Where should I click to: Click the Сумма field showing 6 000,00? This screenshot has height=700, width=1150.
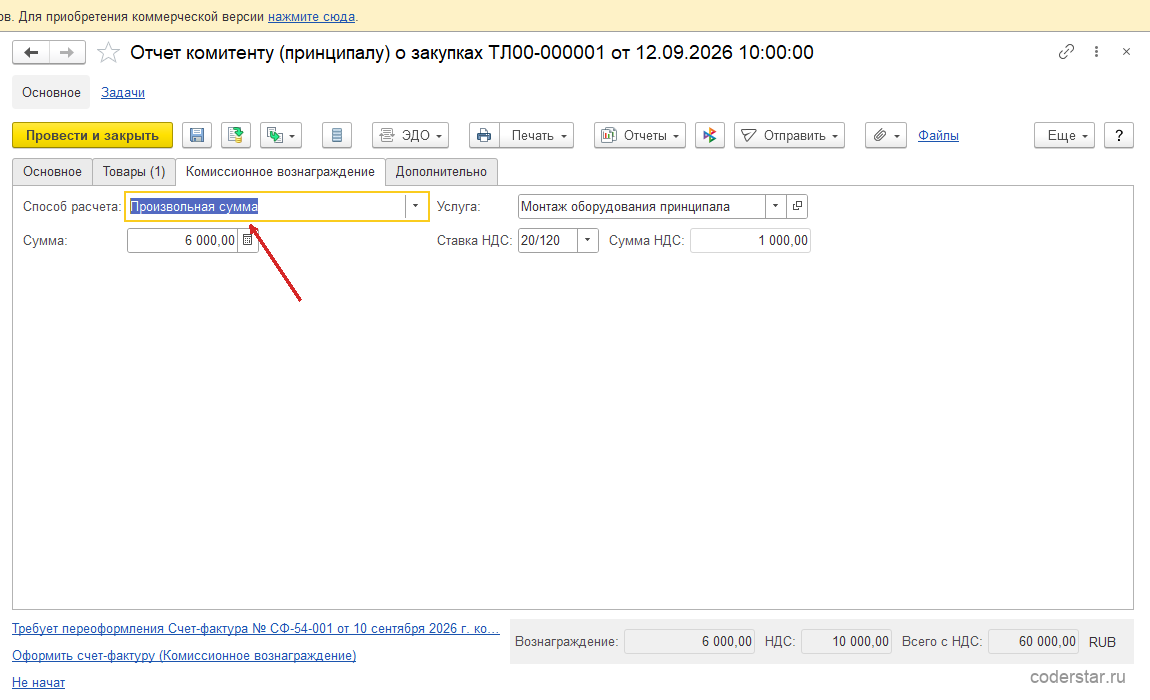click(x=183, y=241)
